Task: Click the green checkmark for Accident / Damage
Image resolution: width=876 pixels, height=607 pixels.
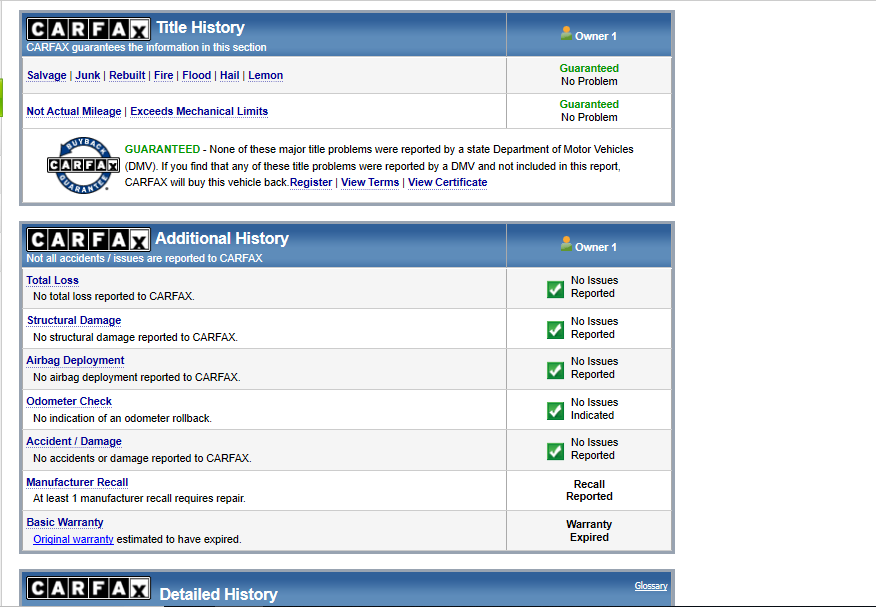Action: point(555,451)
